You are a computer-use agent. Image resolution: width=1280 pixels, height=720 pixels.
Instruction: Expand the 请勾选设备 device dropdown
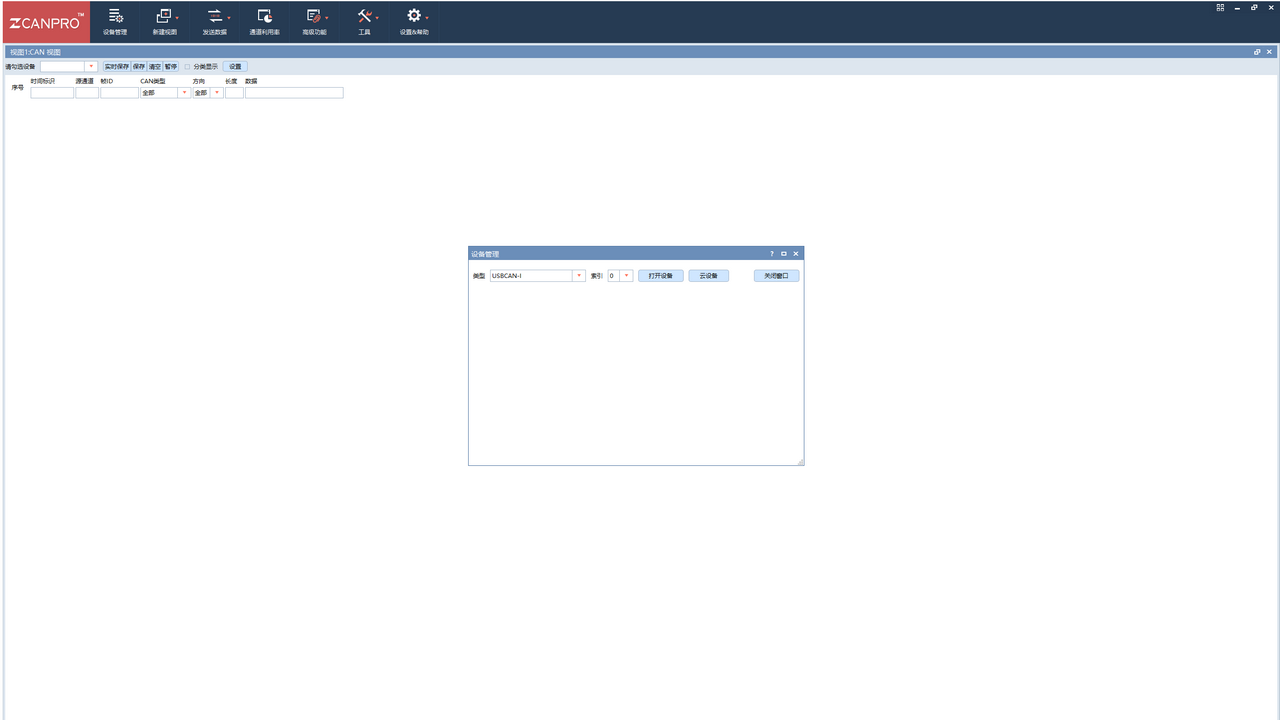(x=91, y=67)
